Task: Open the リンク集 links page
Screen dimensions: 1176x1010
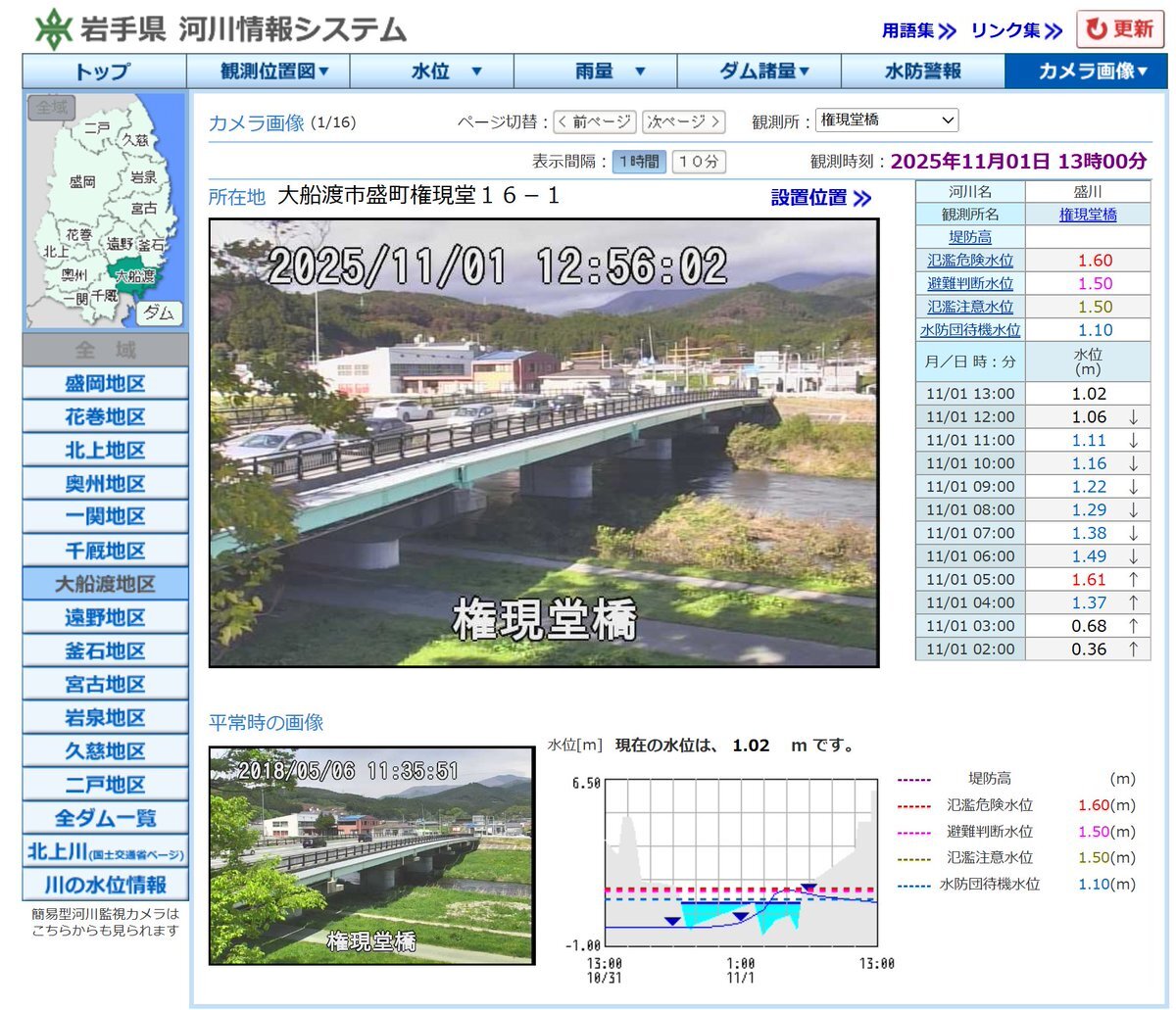Action: [1016, 30]
